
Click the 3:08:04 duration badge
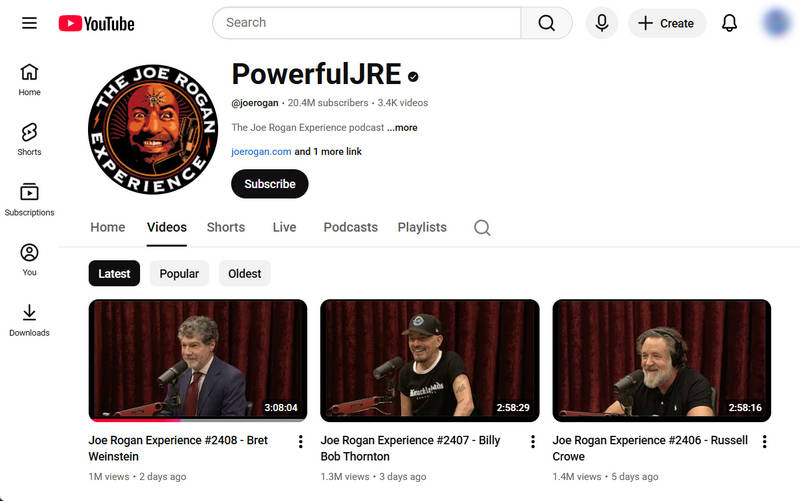pyautogui.click(x=281, y=408)
